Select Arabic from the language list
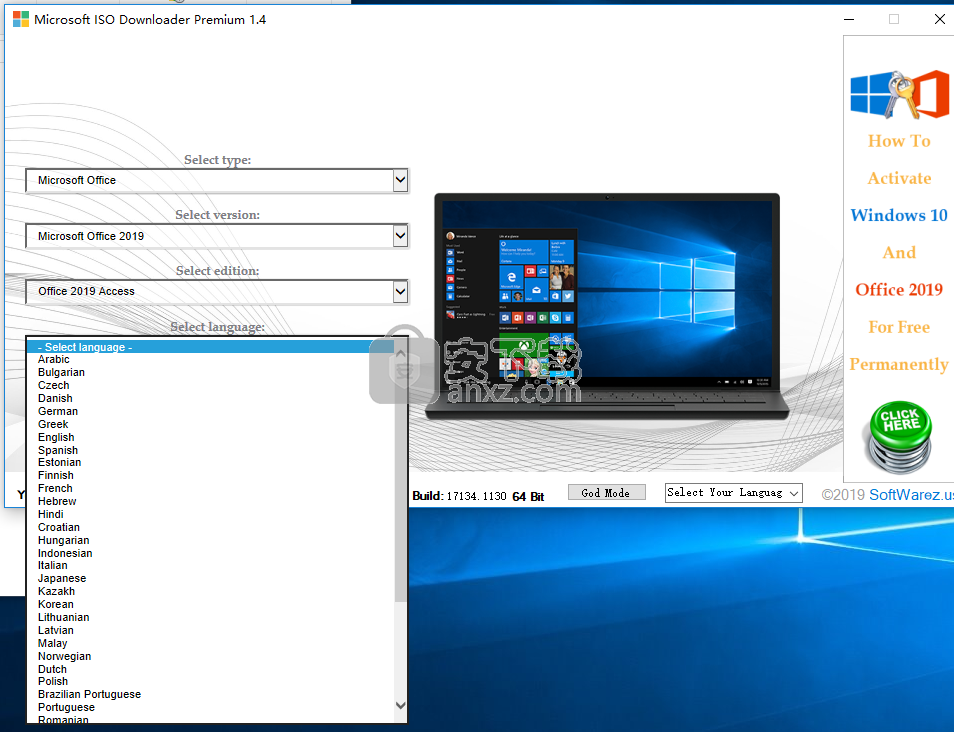Viewport: 954px width, 732px height. [x=54, y=360]
